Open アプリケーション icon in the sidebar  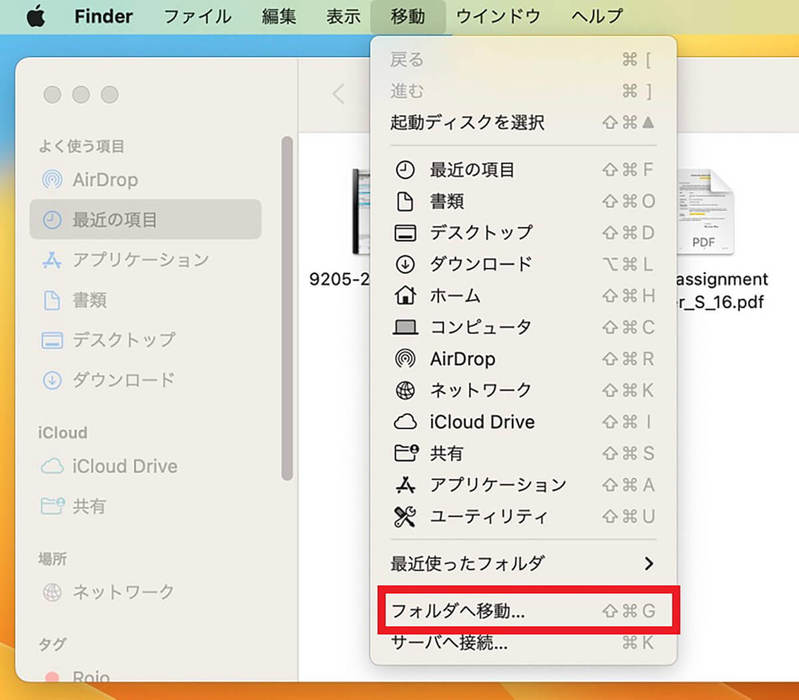(52, 260)
